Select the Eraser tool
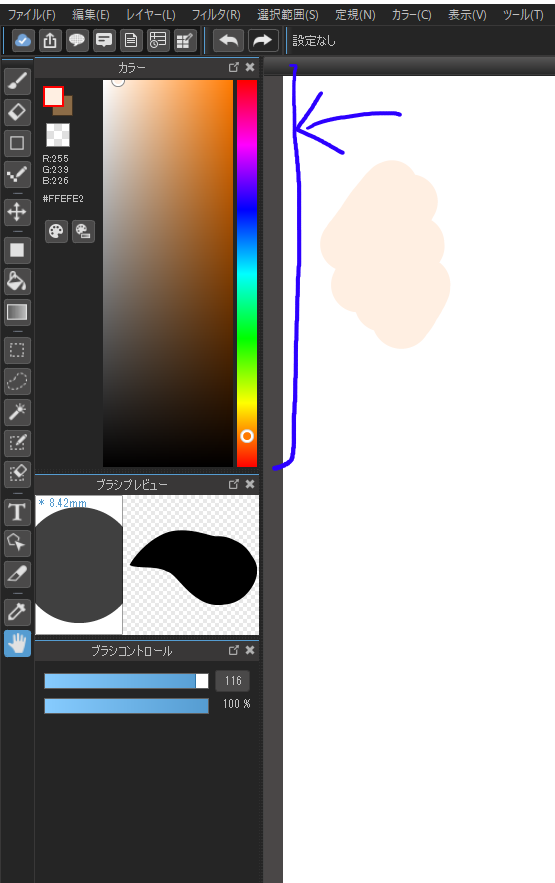 point(17,112)
